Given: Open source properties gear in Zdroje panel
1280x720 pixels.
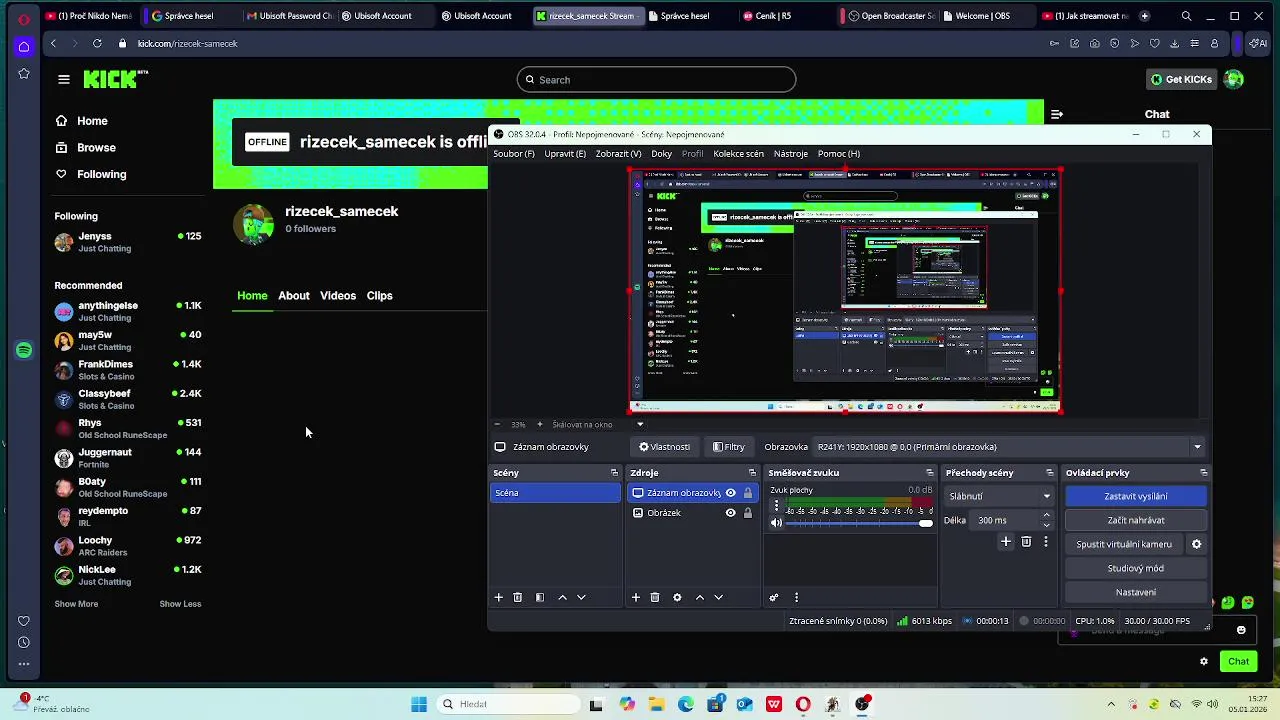Looking at the screenshot, I should click(x=677, y=597).
